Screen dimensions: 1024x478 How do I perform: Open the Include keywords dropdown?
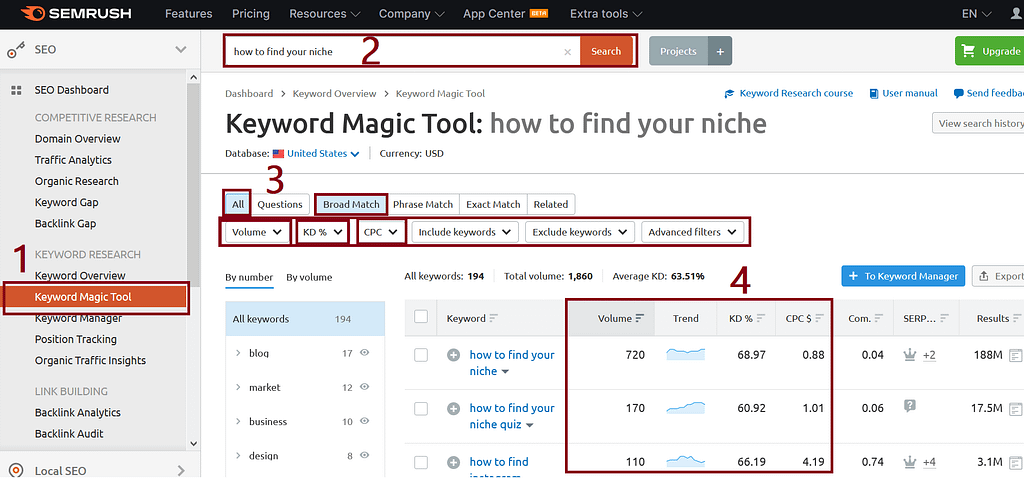[x=465, y=232]
